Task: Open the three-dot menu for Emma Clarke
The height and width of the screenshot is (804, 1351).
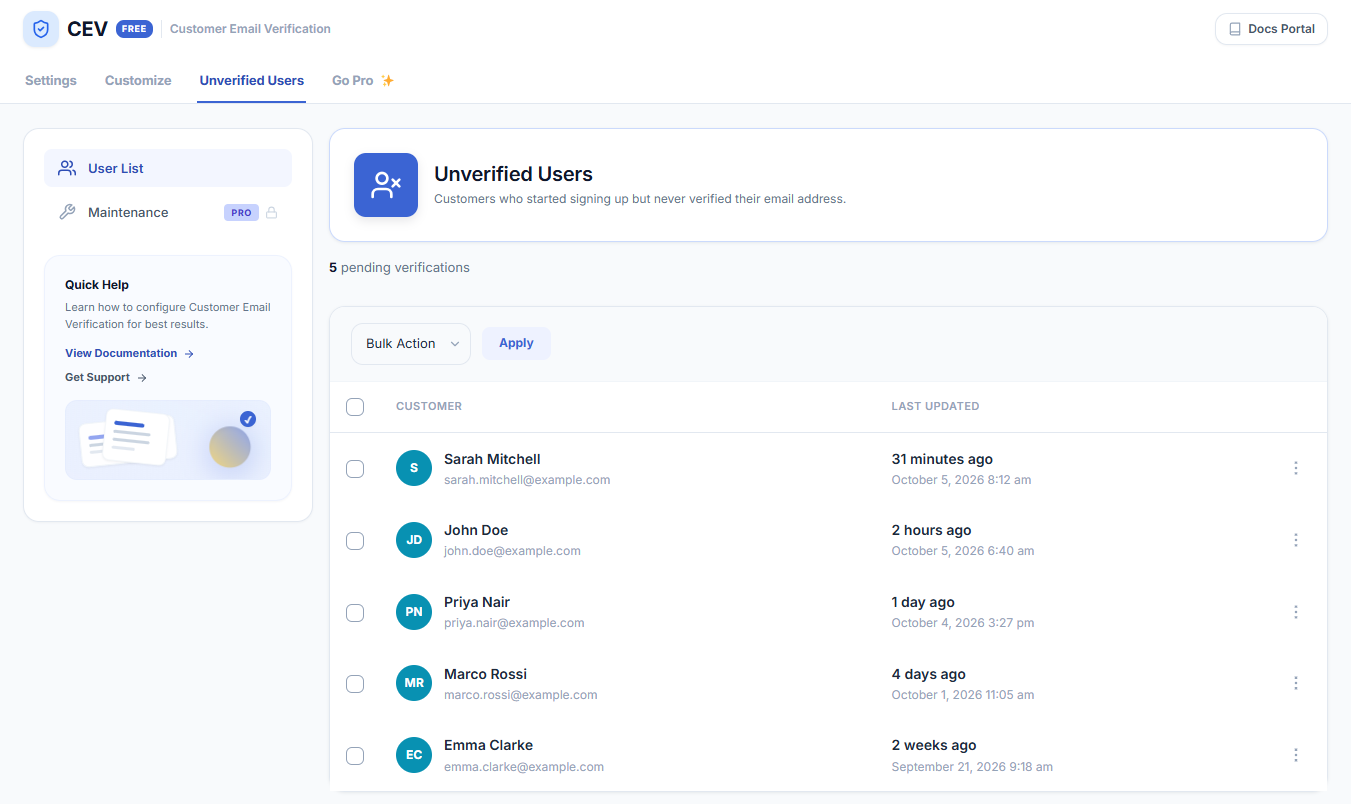Action: coord(1296,755)
